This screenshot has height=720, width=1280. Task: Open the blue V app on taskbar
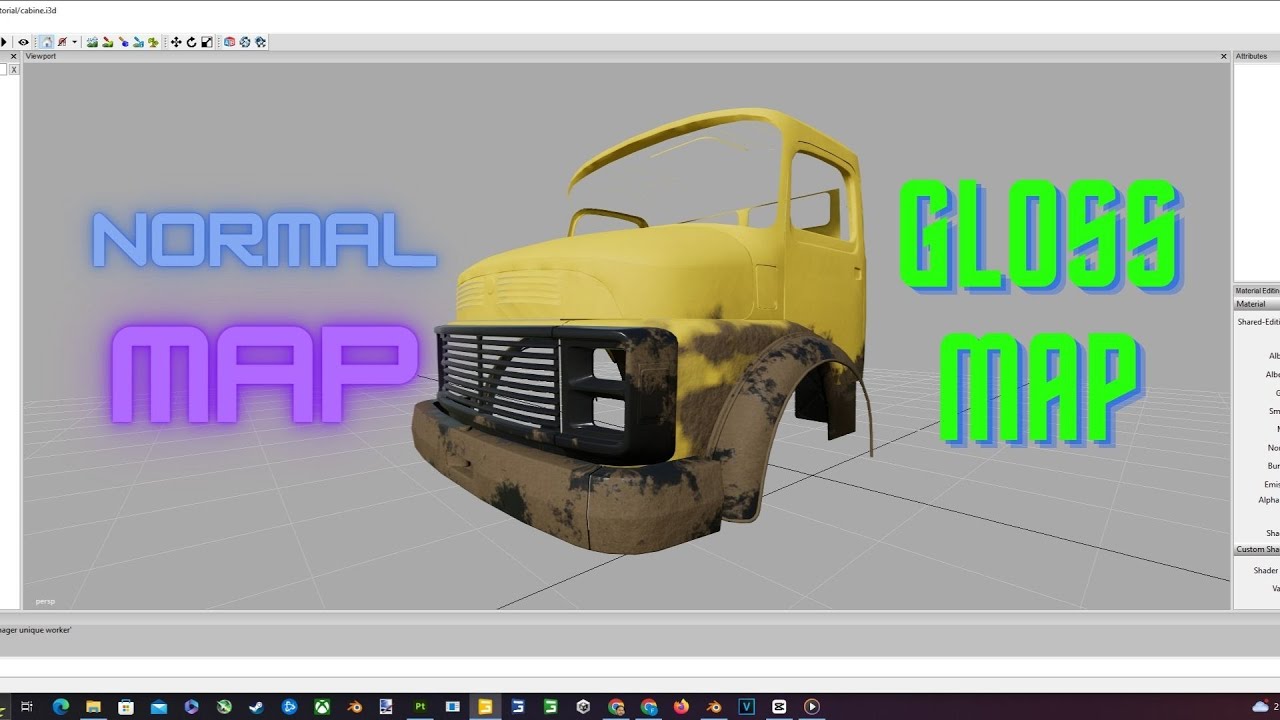pyautogui.click(x=746, y=706)
